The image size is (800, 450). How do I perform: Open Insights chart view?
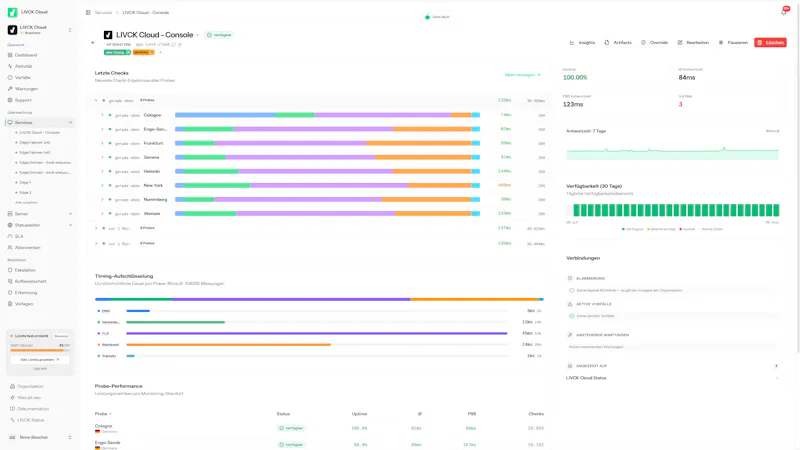click(x=582, y=42)
